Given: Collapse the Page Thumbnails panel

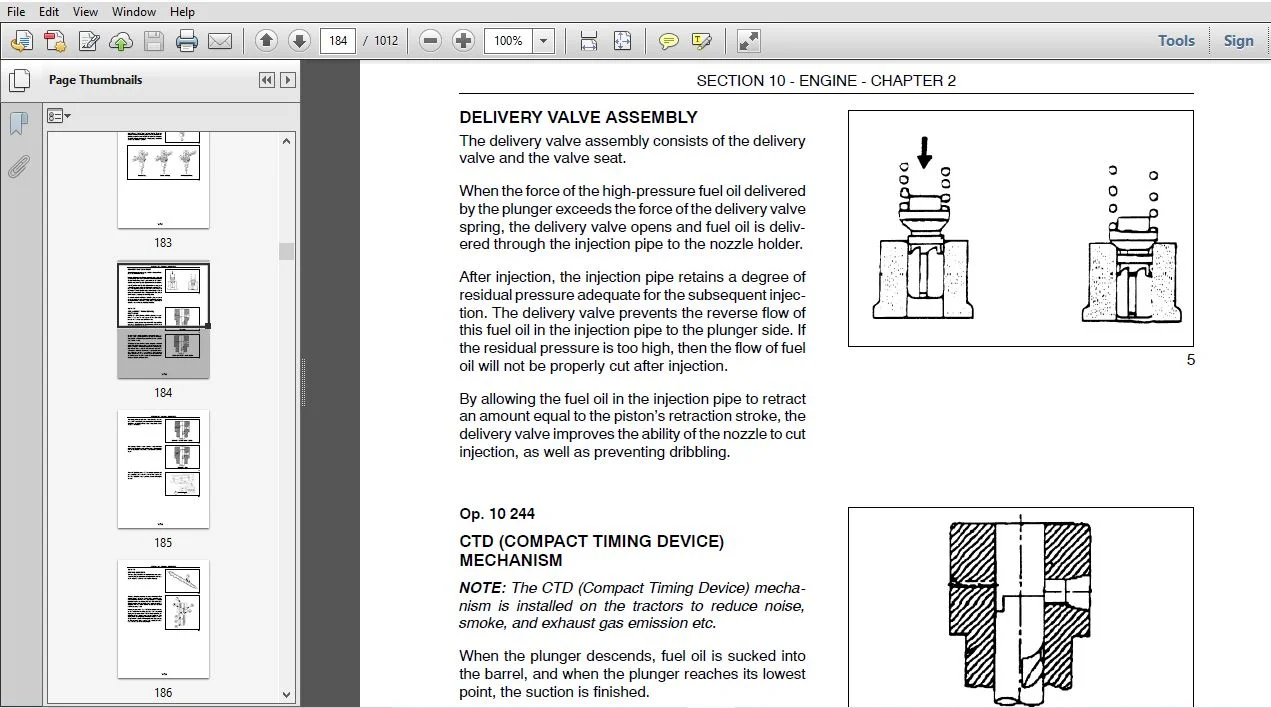Looking at the screenshot, I should [x=266, y=80].
